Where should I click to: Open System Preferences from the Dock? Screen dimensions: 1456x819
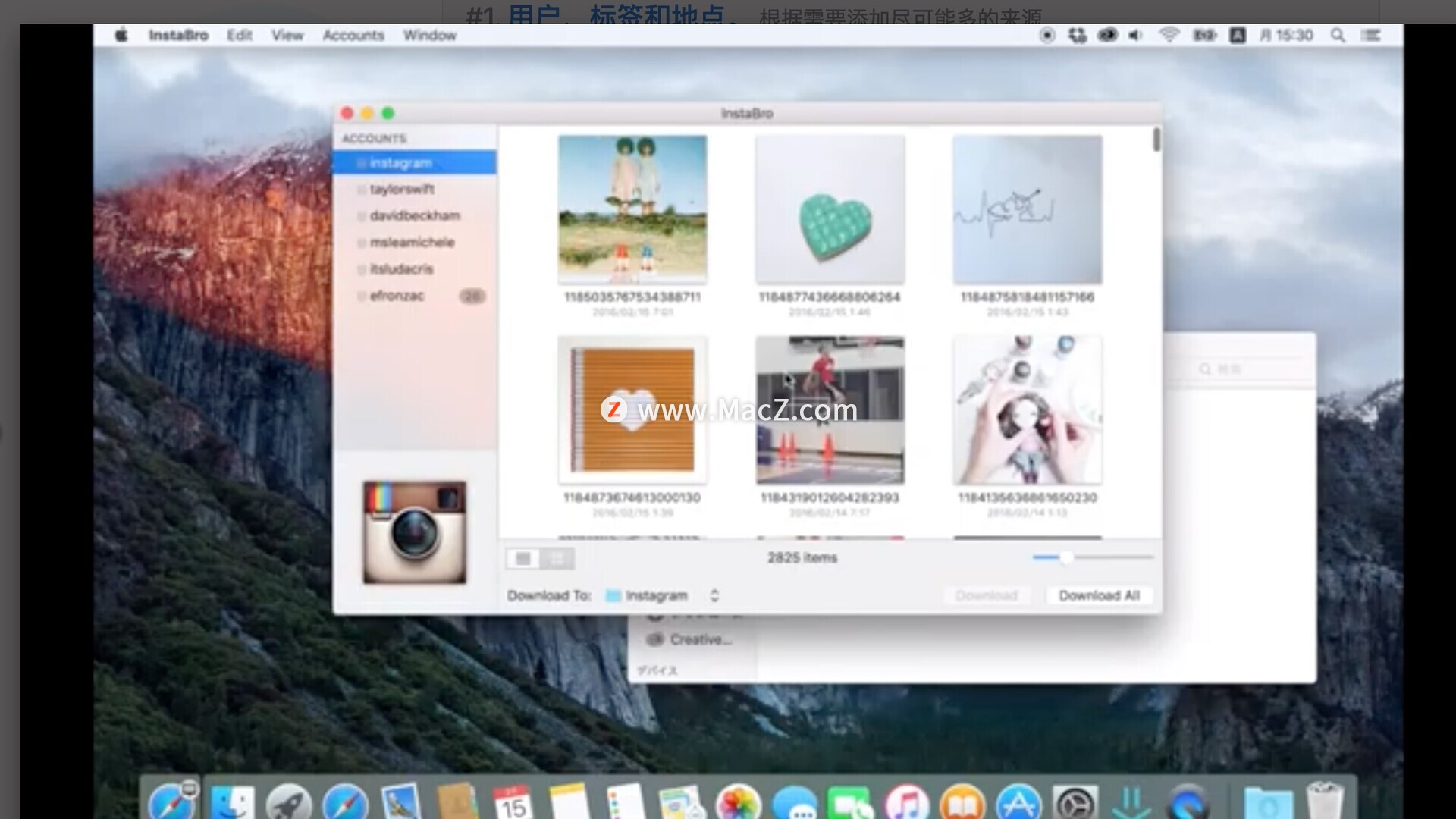1075,804
